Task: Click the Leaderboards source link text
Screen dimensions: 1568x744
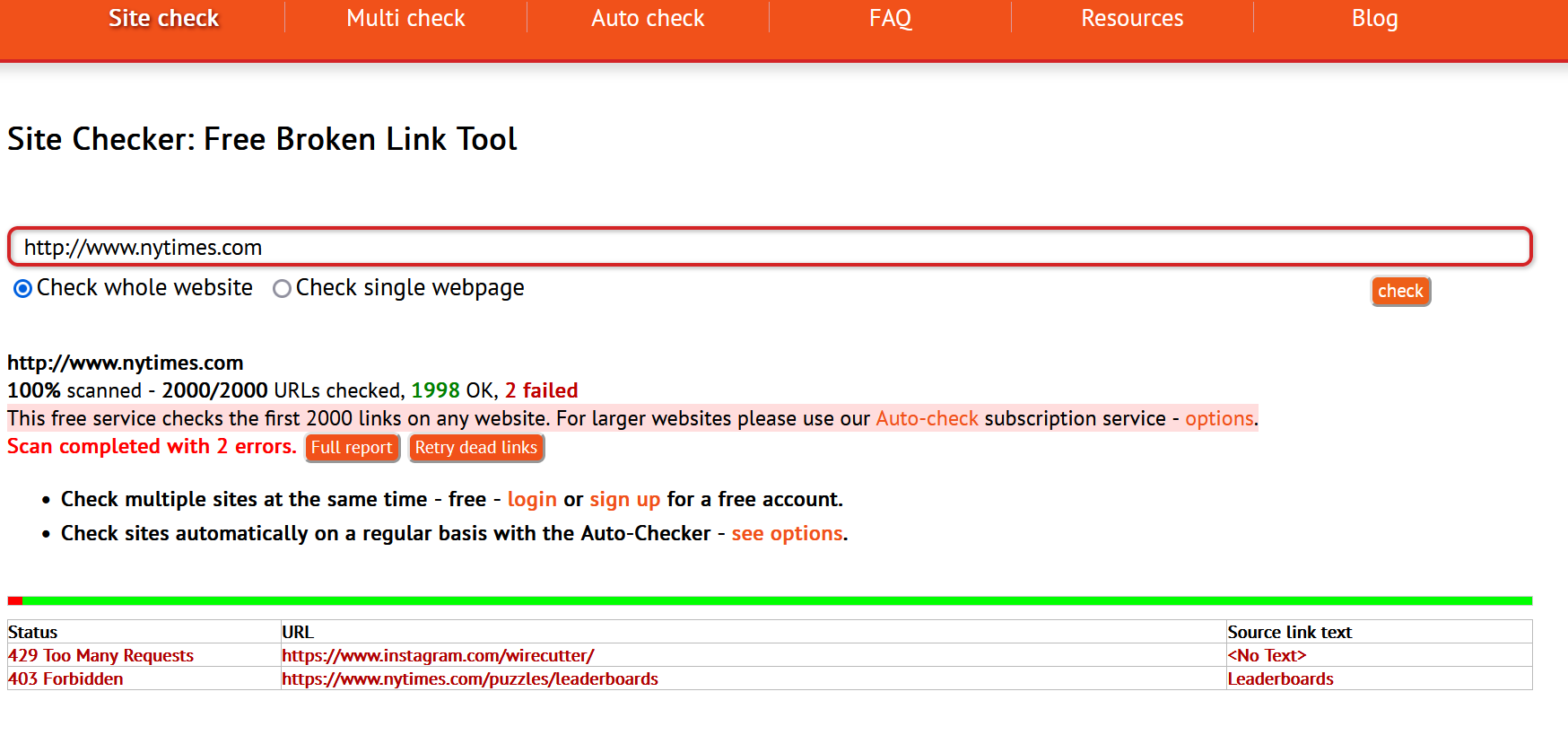Action: pos(1280,678)
